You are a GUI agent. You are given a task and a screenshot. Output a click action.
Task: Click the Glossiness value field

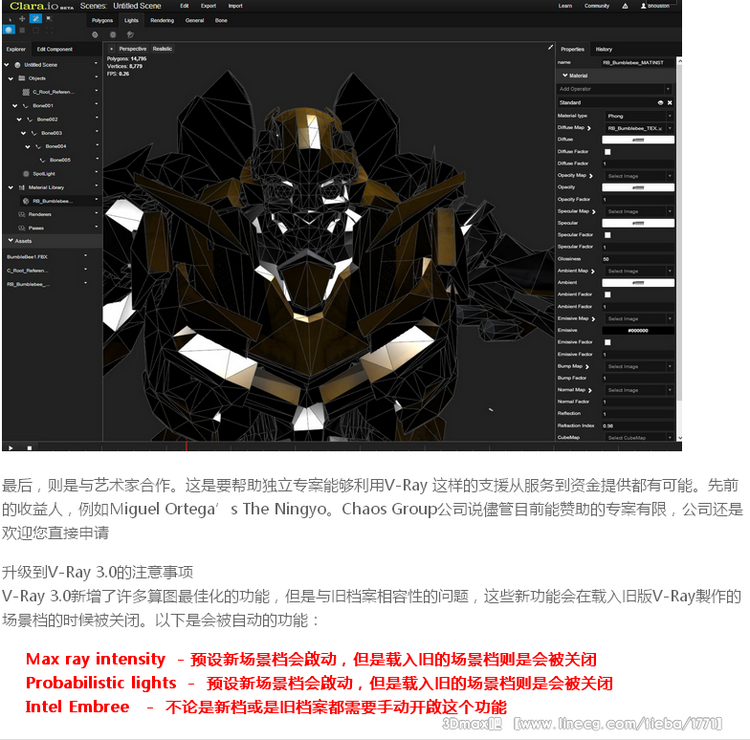[x=638, y=259]
